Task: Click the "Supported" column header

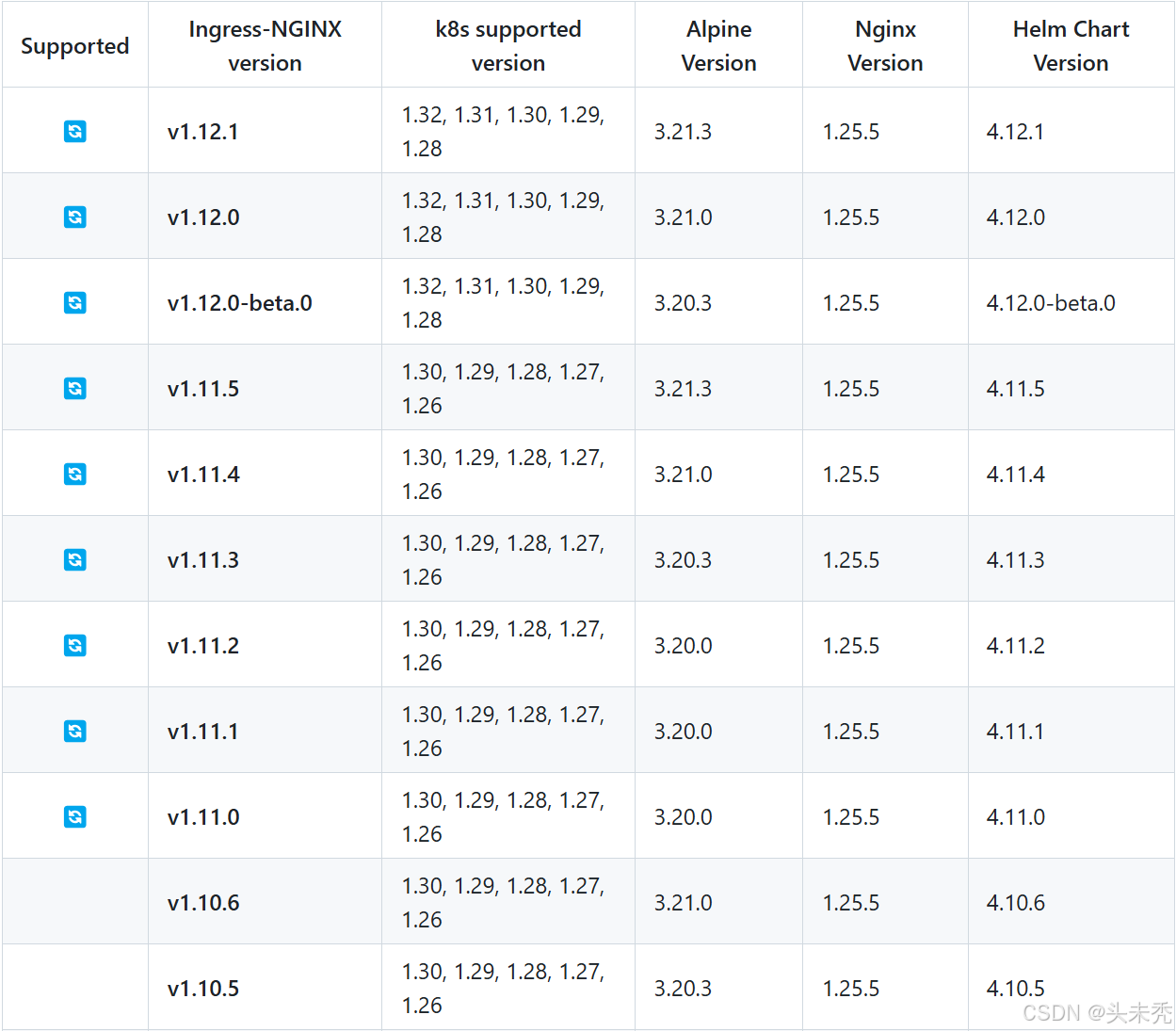Action: (75, 46)
